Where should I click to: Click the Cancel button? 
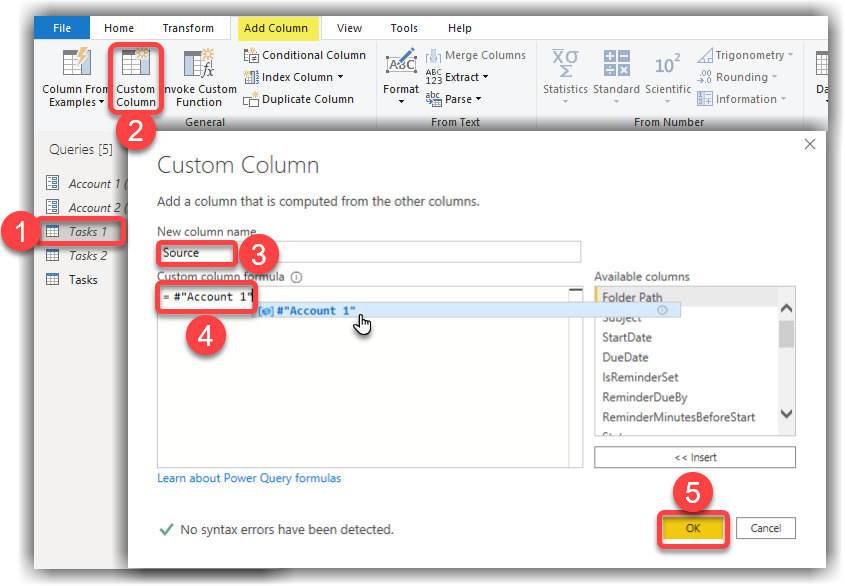(x=766, y=528)
